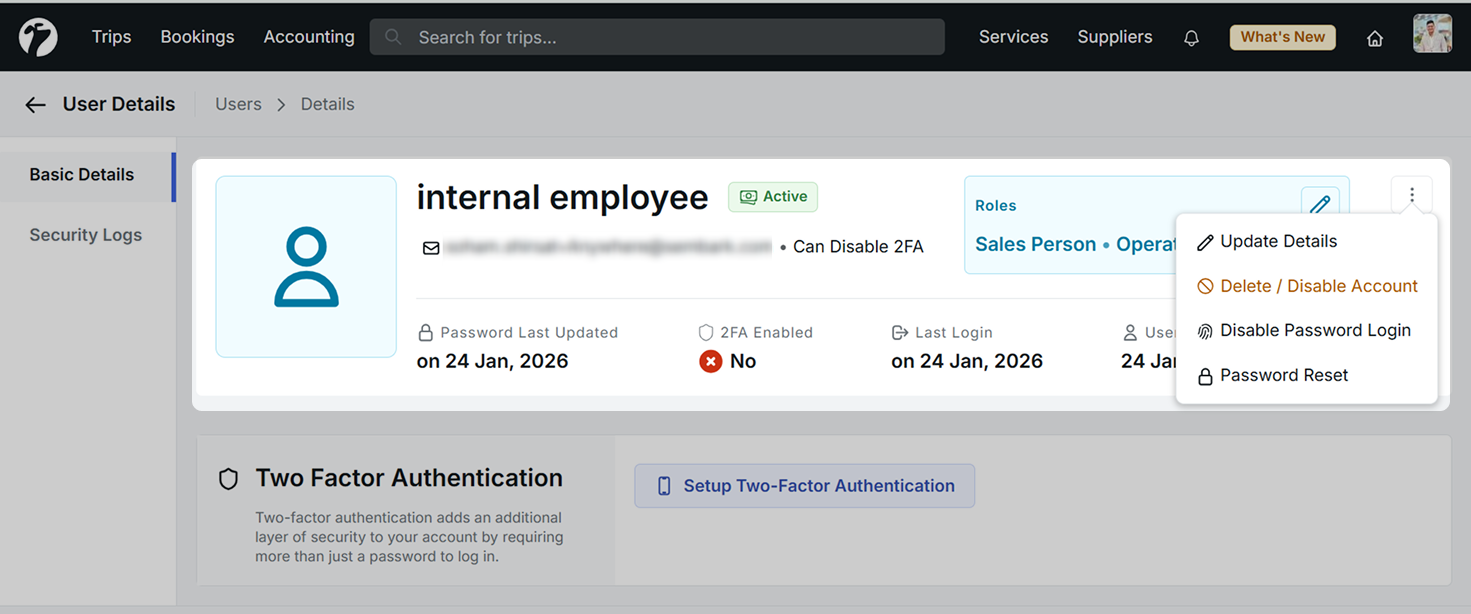This screenshot has width=1471, height=614.
Task: Open the Services menu
Action: click(1013, 37)
